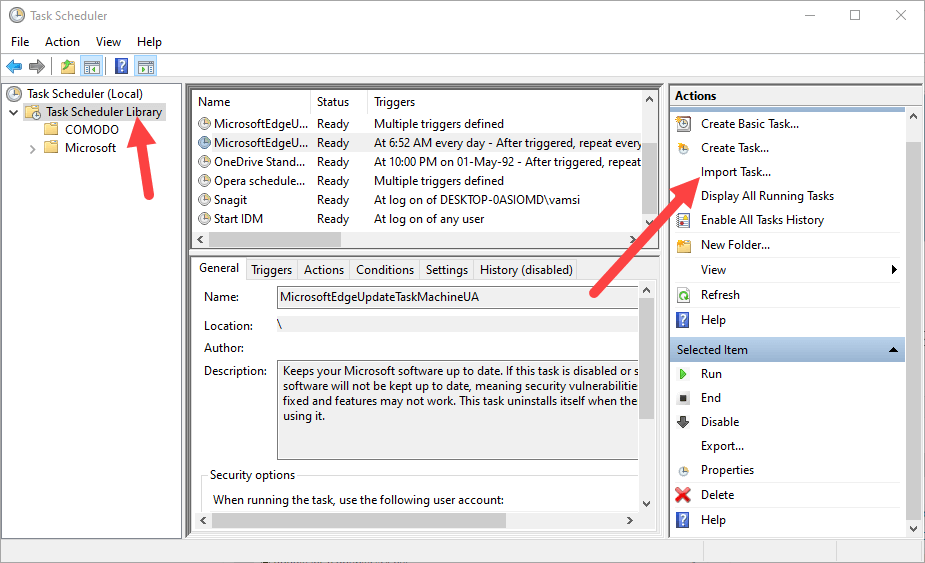Click Display All Running Tasks
Screen dimensions: 925x563
click(x=767, y=196)
